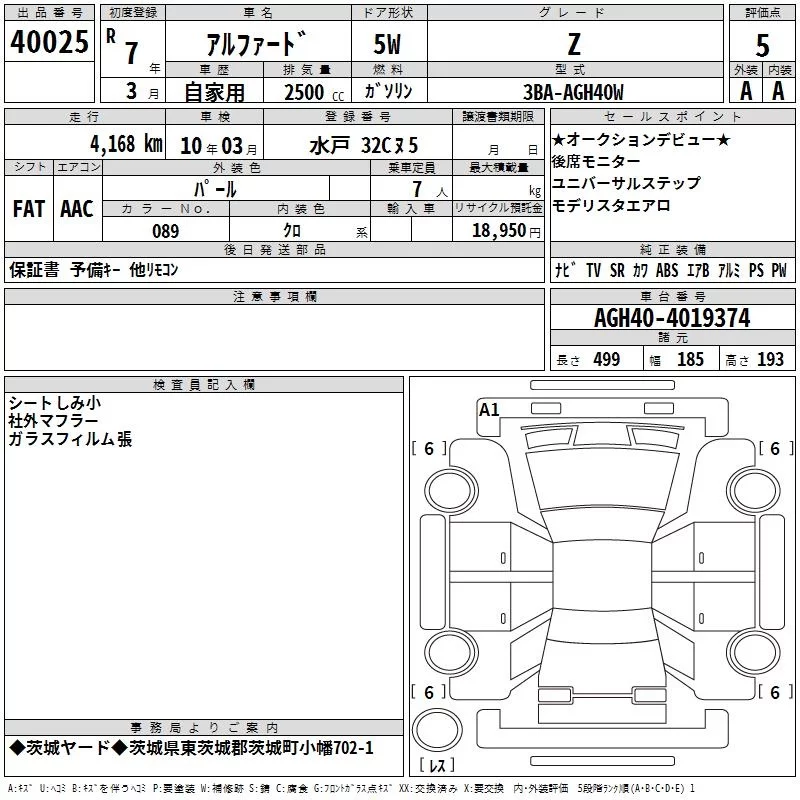Click the exterior grade A under 外装
Screen dimensions: 800x800
point(745,91)
